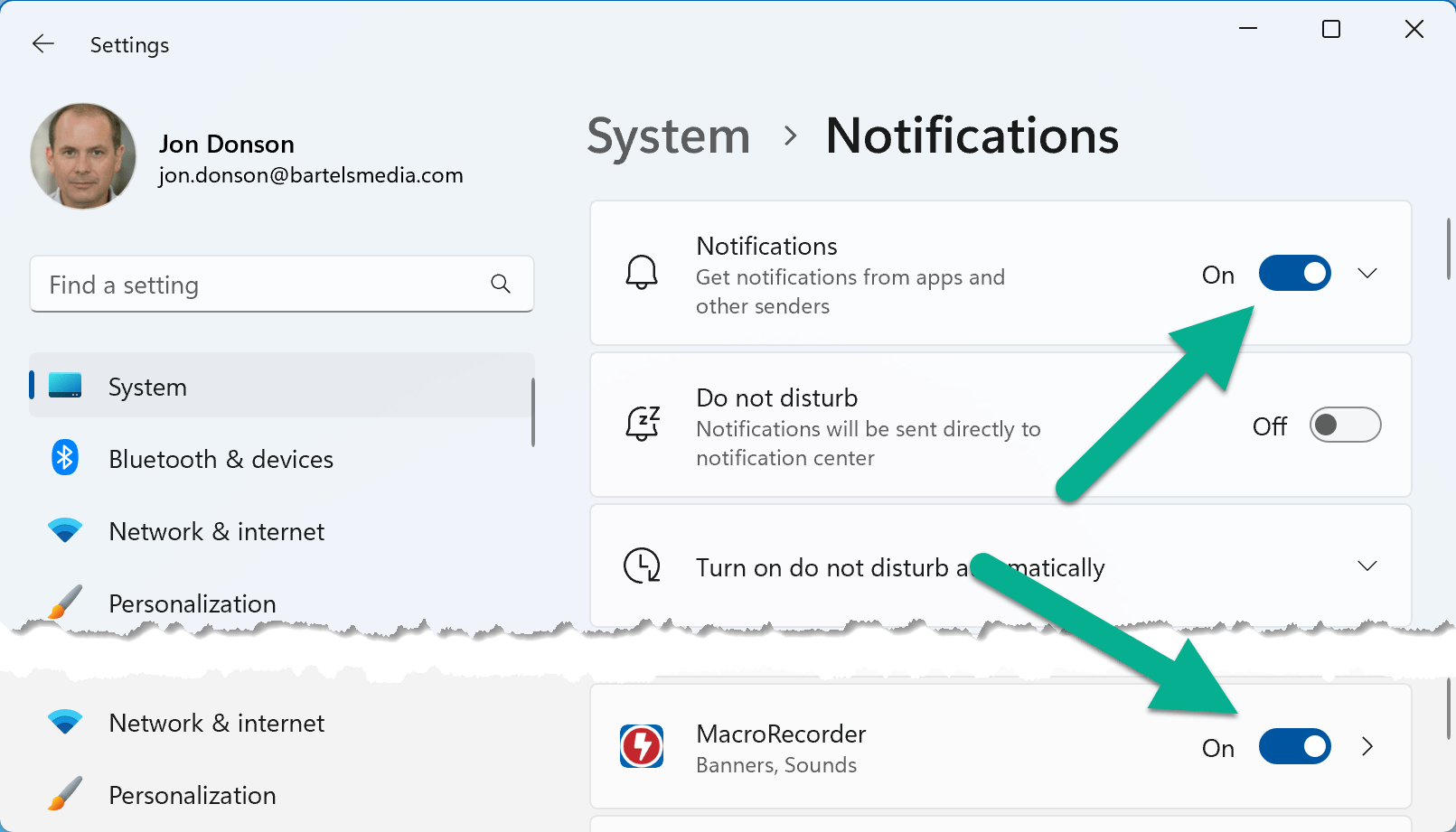The height and width of the screenshot is (832, 1456).
Task: Turn off the main Notifications toggle
Action: tap(1294, 273)
